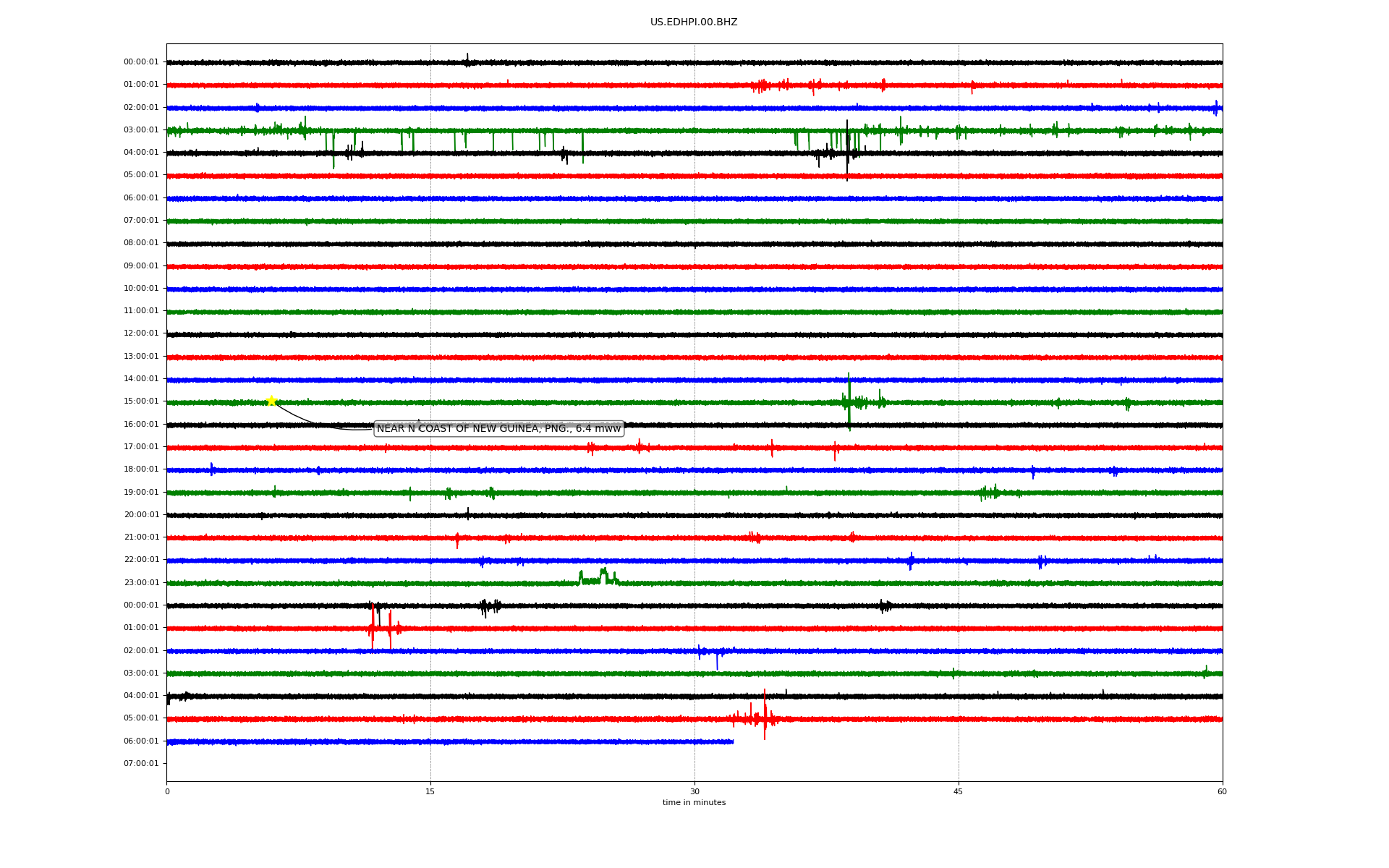This screenshot has width=1389, height=868.
Task: Select the 15 tick on the time axis
Action: point(430,791)
